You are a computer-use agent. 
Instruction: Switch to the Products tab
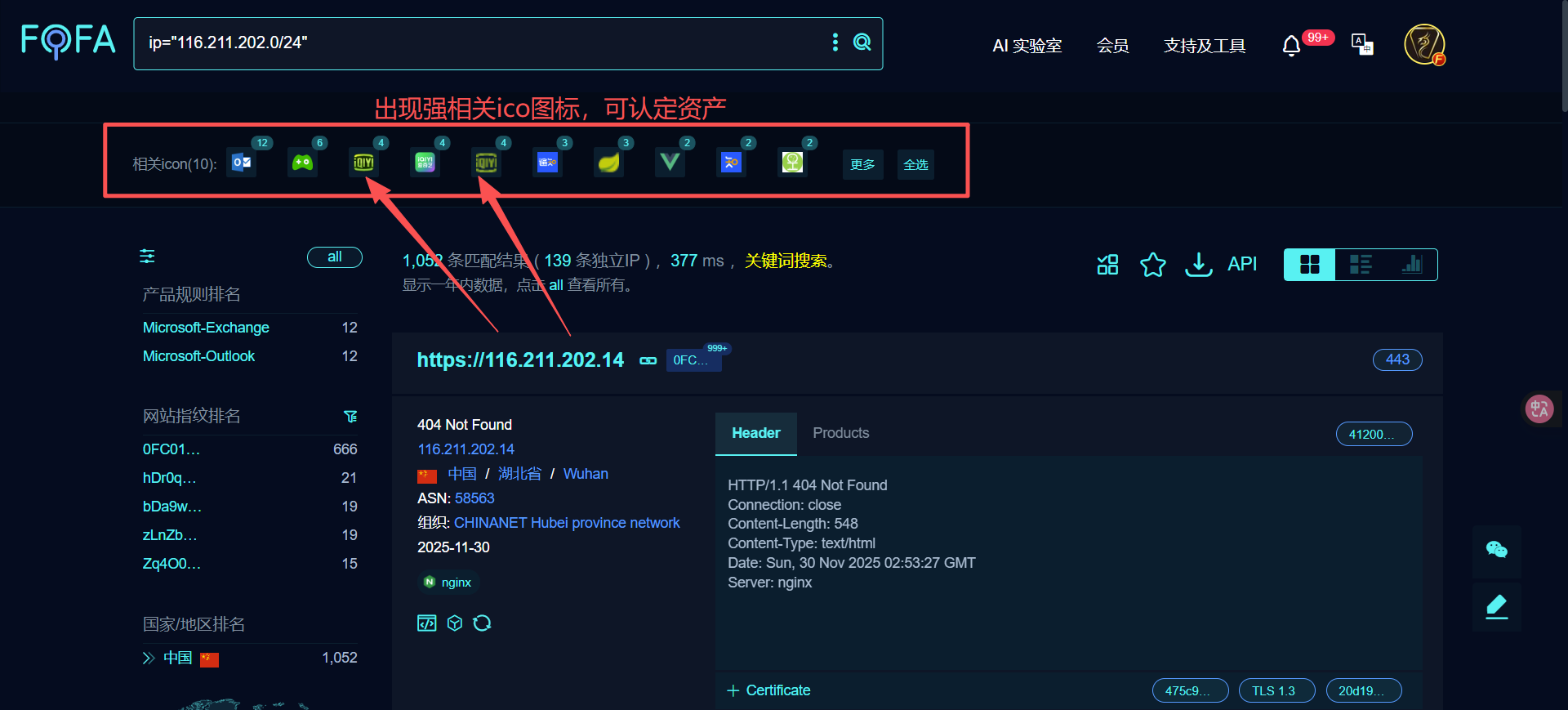(x=840, y=433)
